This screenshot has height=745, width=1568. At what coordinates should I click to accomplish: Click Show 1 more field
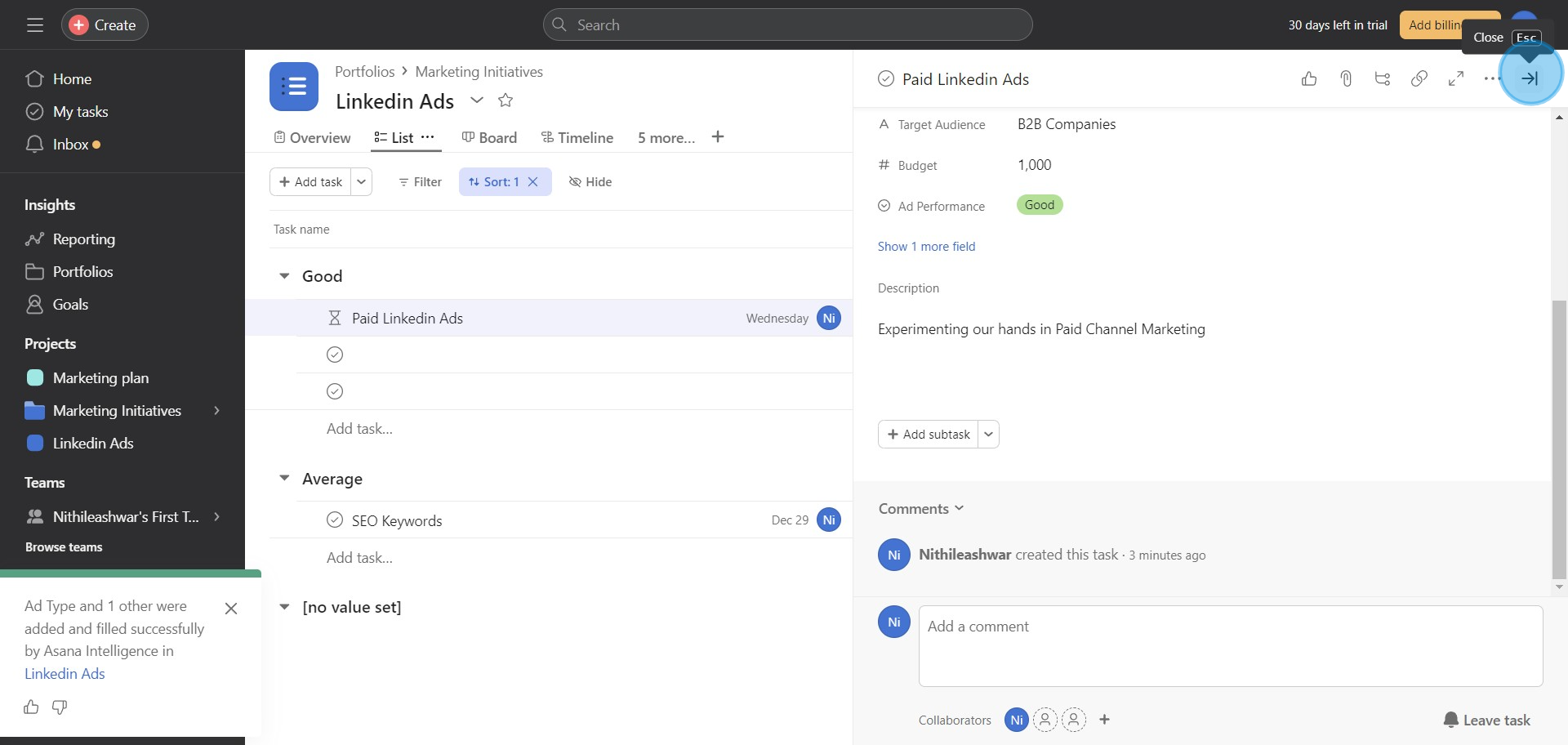click(x=926, y=247)
